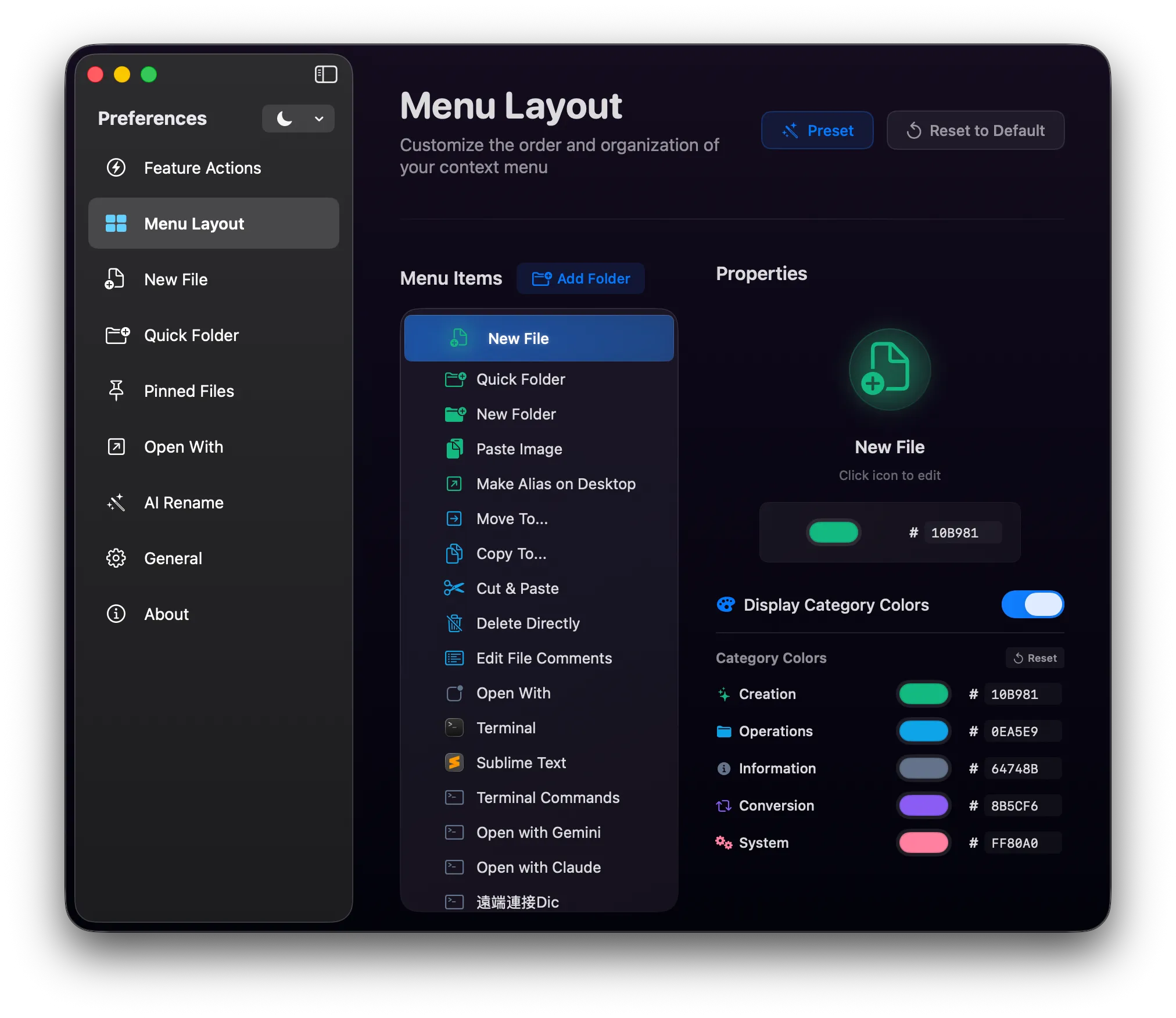Click the Open with Claude icon
This screenshot has width=1176, height=1018.
(454, 867)
